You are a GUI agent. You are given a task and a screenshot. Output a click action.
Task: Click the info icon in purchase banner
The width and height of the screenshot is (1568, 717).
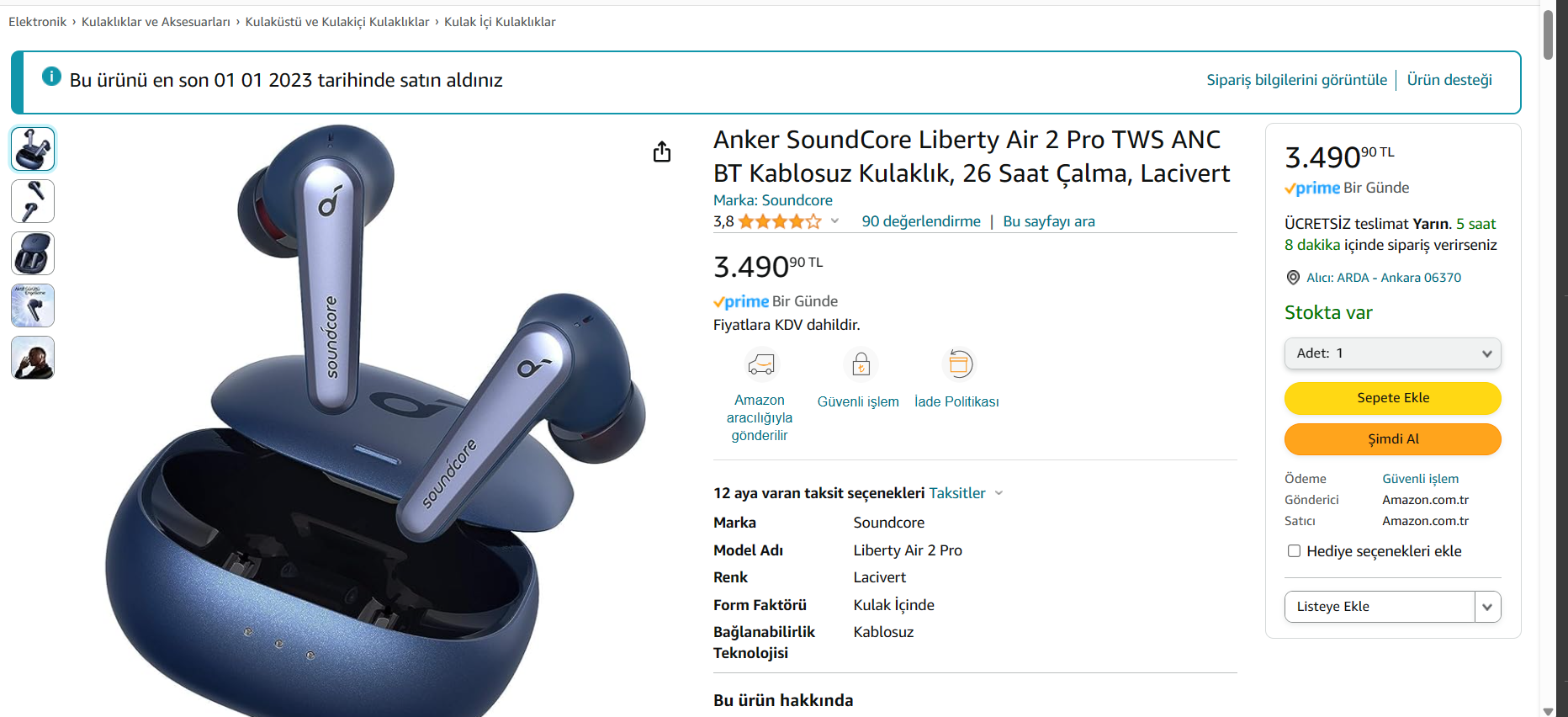point(51,77)
